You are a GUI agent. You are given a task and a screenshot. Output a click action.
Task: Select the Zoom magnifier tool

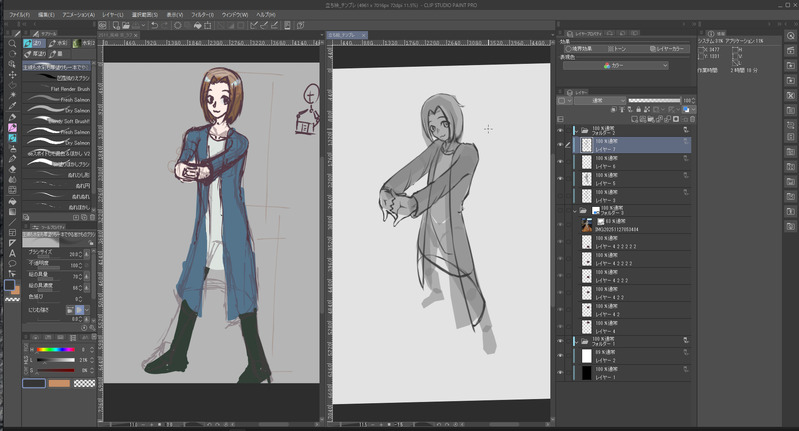(x=12, y=44)
